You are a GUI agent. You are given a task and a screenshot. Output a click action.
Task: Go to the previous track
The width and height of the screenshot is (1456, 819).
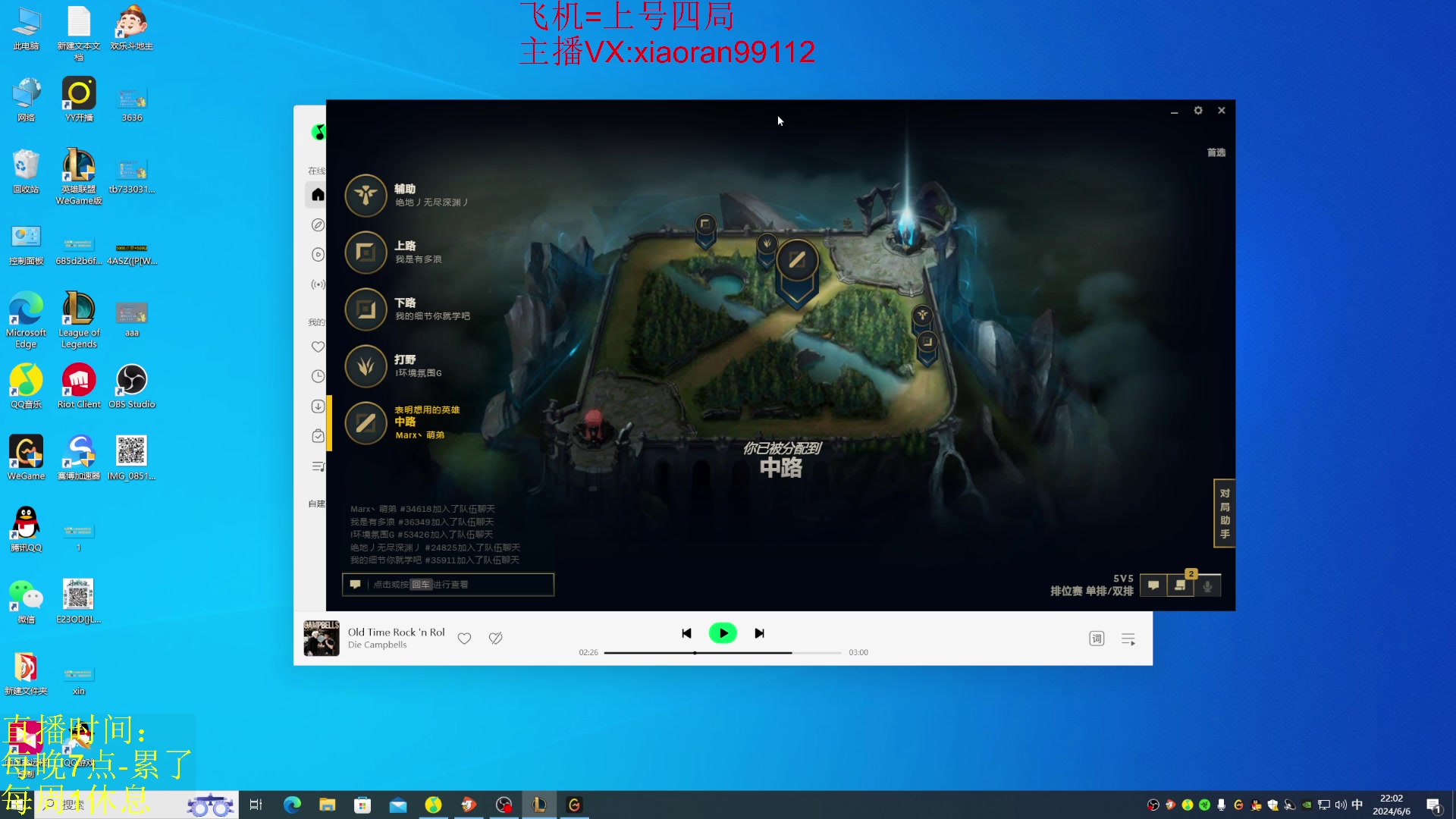click(686, 633)
